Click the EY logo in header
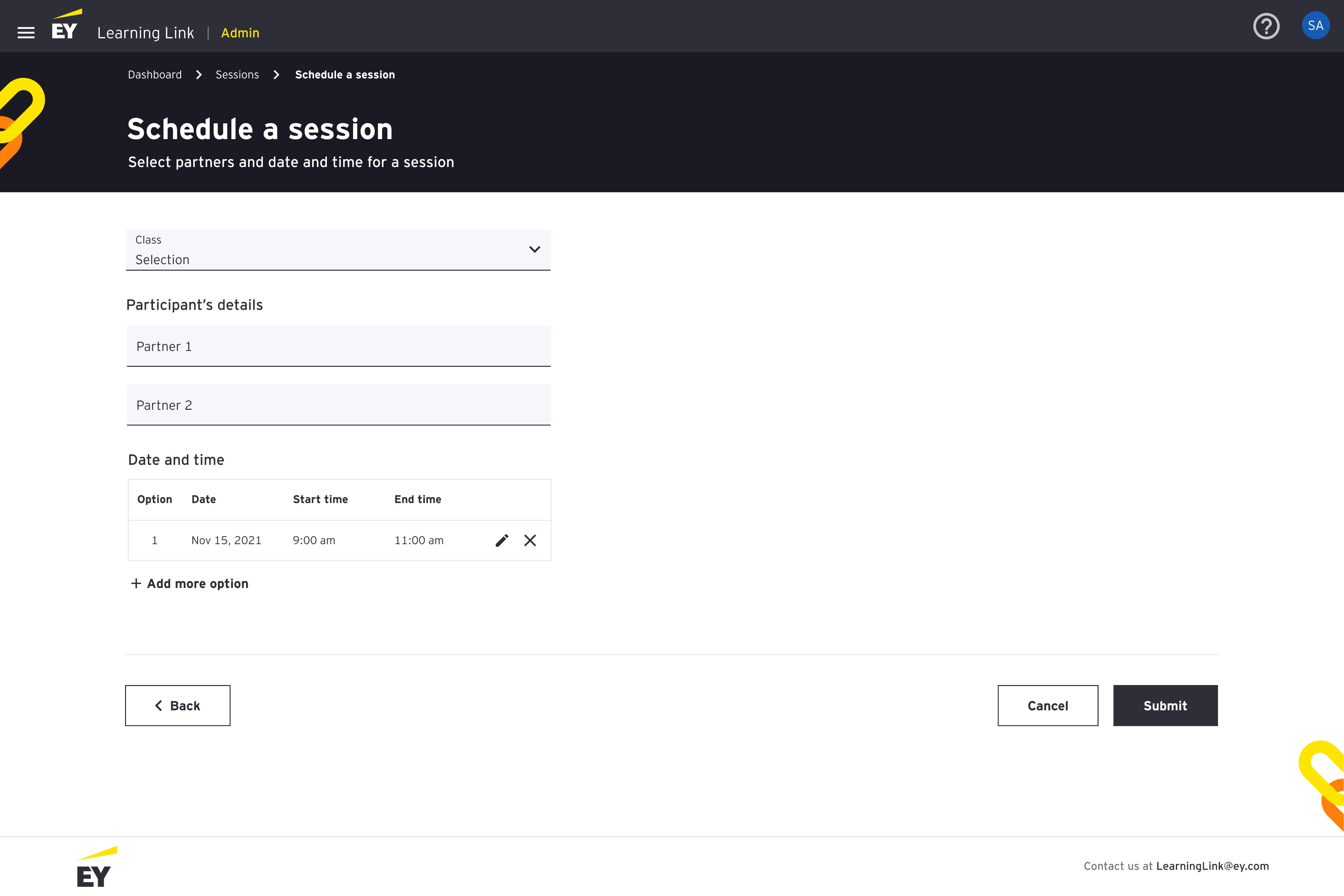Viewport: 1344px width, 896px height. pos(65,25)
